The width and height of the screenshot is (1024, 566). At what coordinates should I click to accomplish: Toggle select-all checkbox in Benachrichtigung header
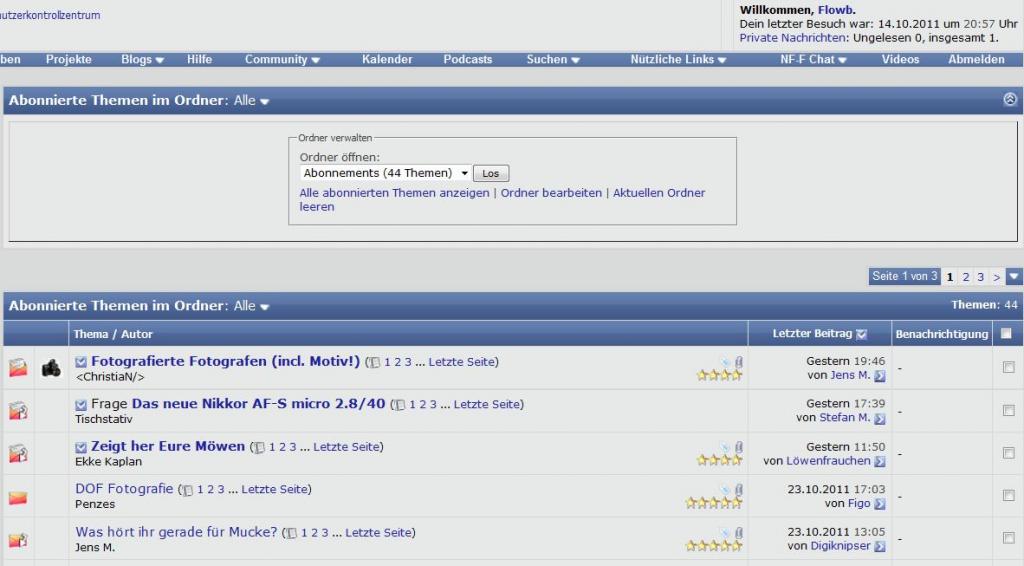pyautogui.click(x=1006, y=334)
